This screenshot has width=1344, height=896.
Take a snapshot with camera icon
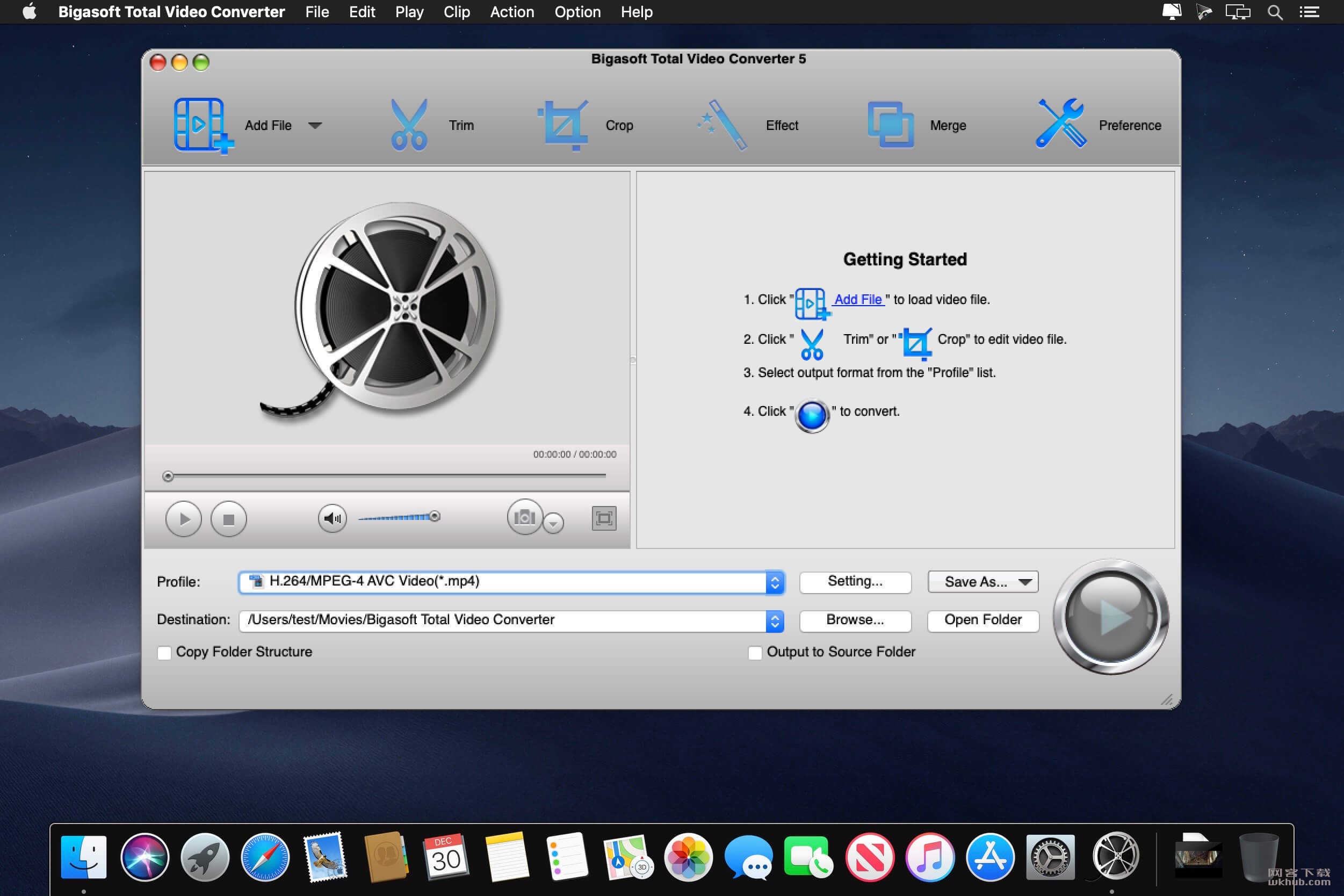coord(524,517)
